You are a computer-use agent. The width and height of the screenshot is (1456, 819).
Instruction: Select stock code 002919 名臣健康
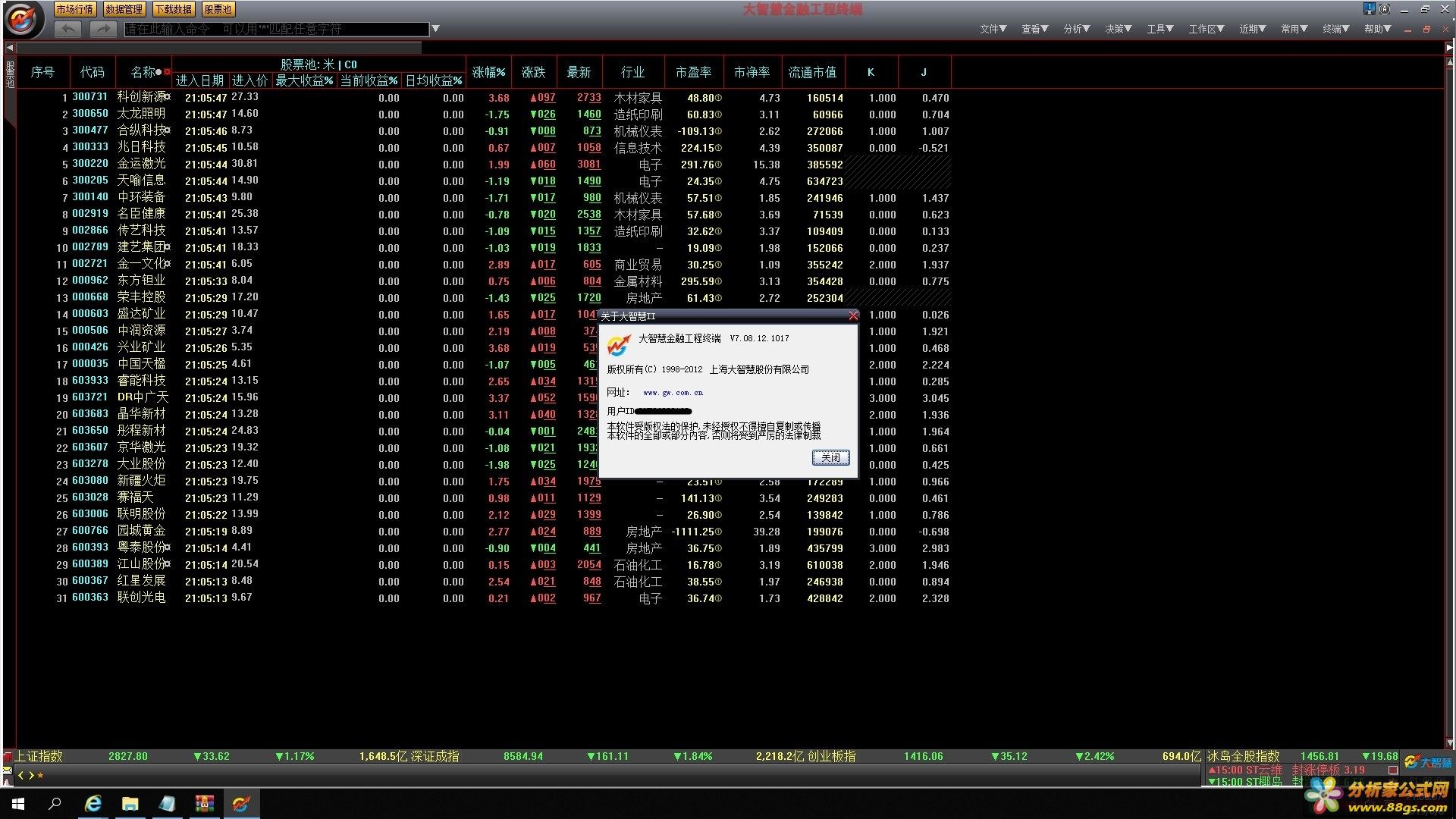point(483,214)
